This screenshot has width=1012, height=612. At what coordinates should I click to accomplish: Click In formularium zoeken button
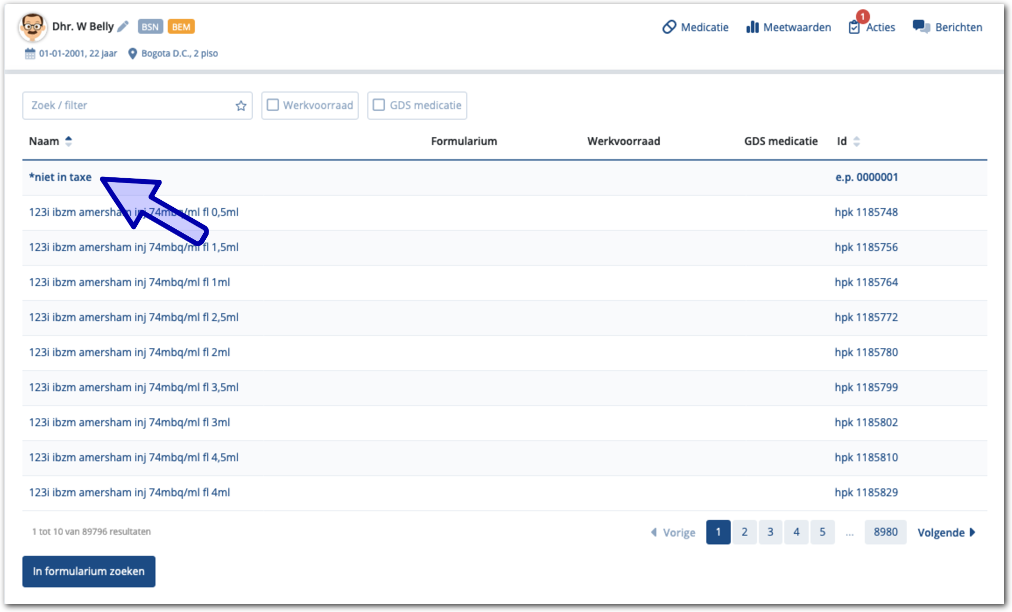pyautogui.click(x=89, y=572)
